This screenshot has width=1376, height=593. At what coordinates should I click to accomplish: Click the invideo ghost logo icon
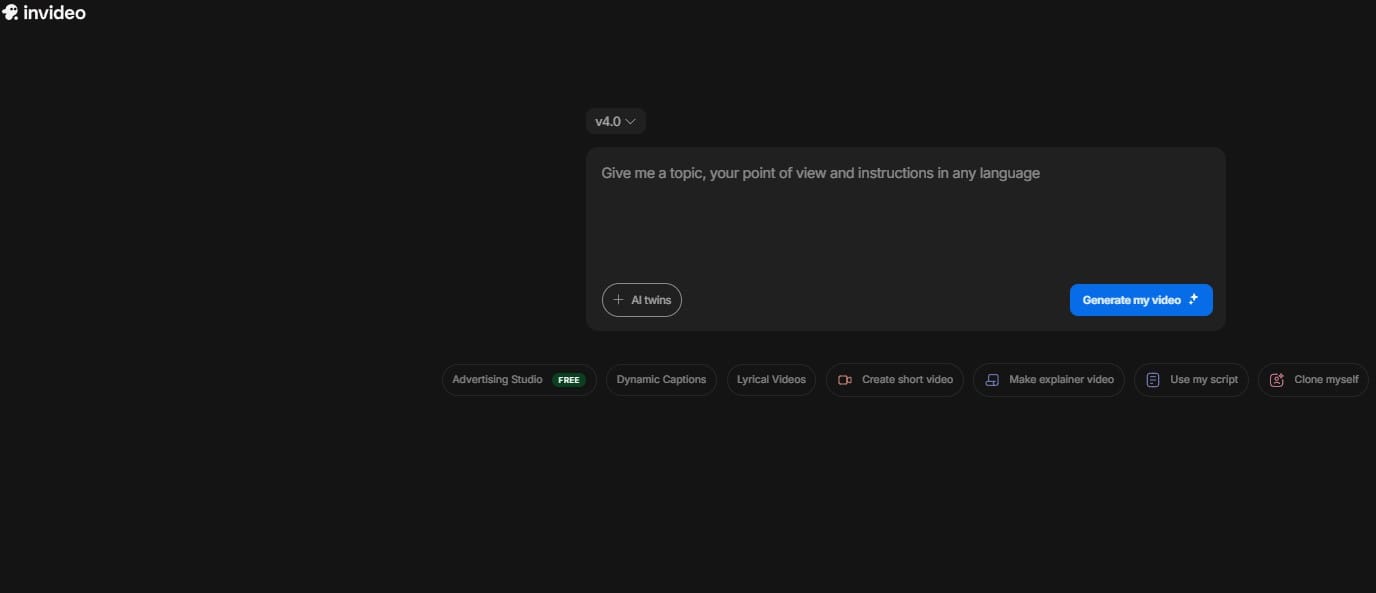pyautogui.click(x=10, y=13)
